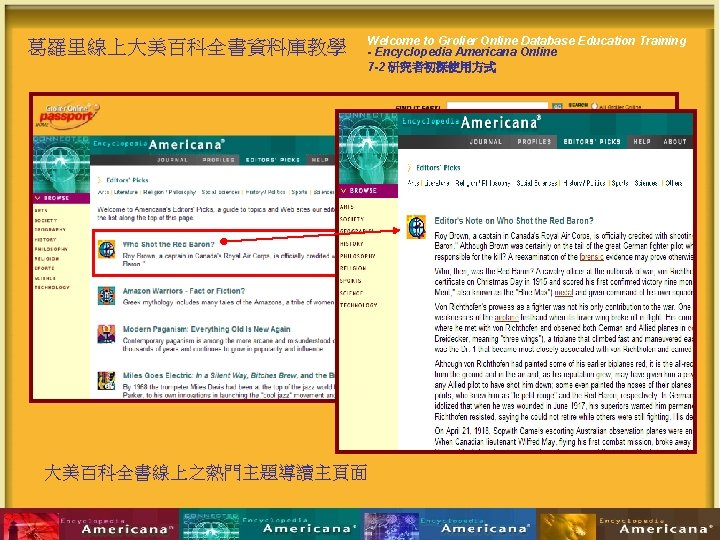720x540 pixels.
Task: Click the underlined 'forensic' link in the article
Action: (591, 257)
